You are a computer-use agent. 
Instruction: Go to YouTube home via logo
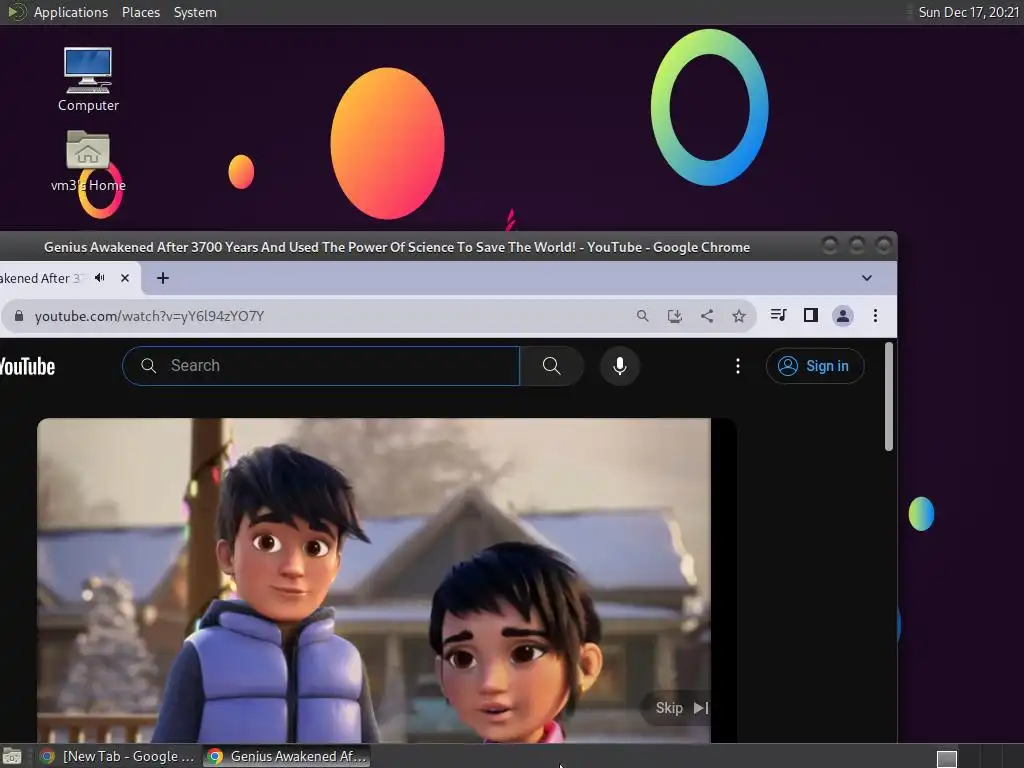[x=27, y=366]
